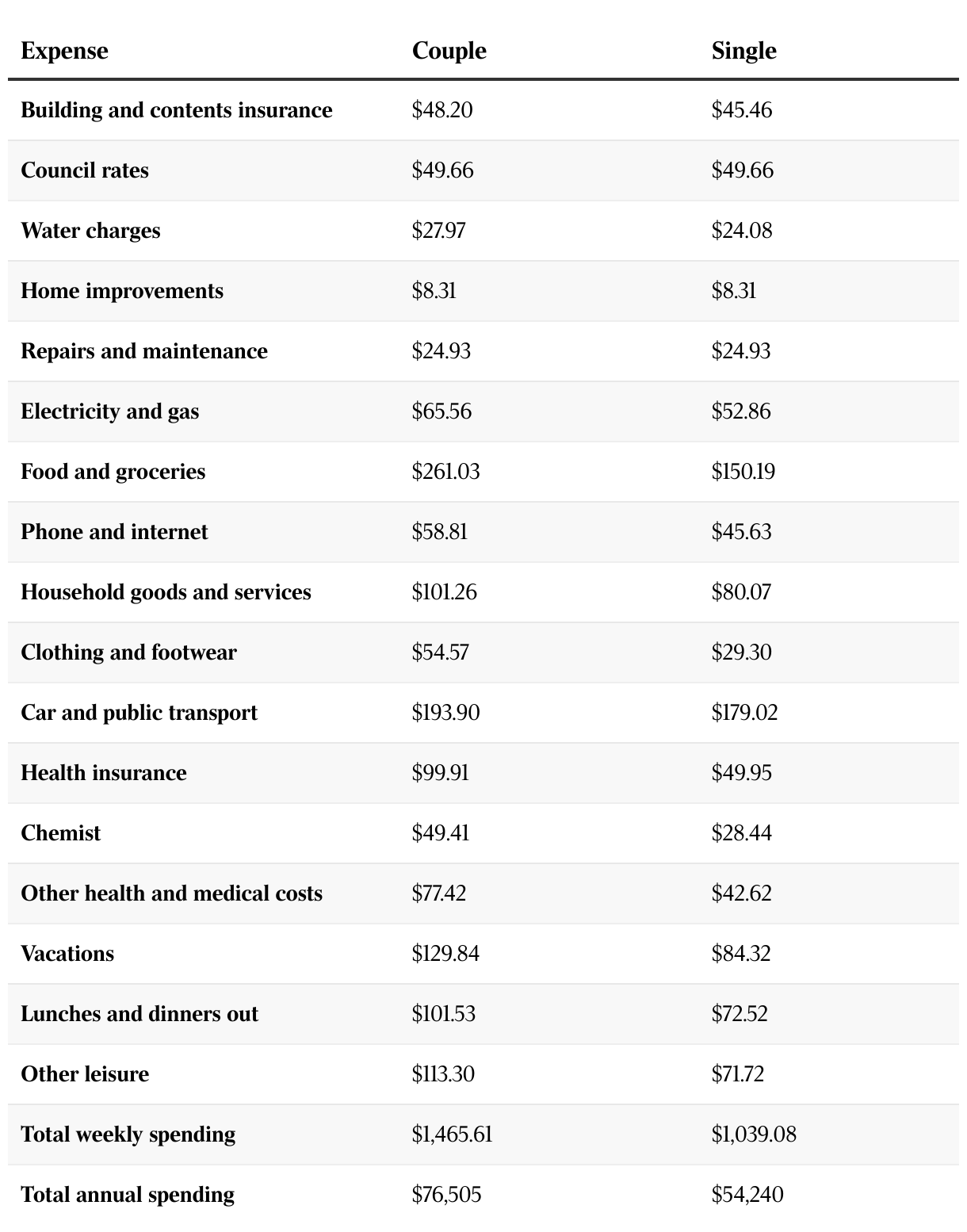Select Total annual spending single value $54,240

(747, 1195)
